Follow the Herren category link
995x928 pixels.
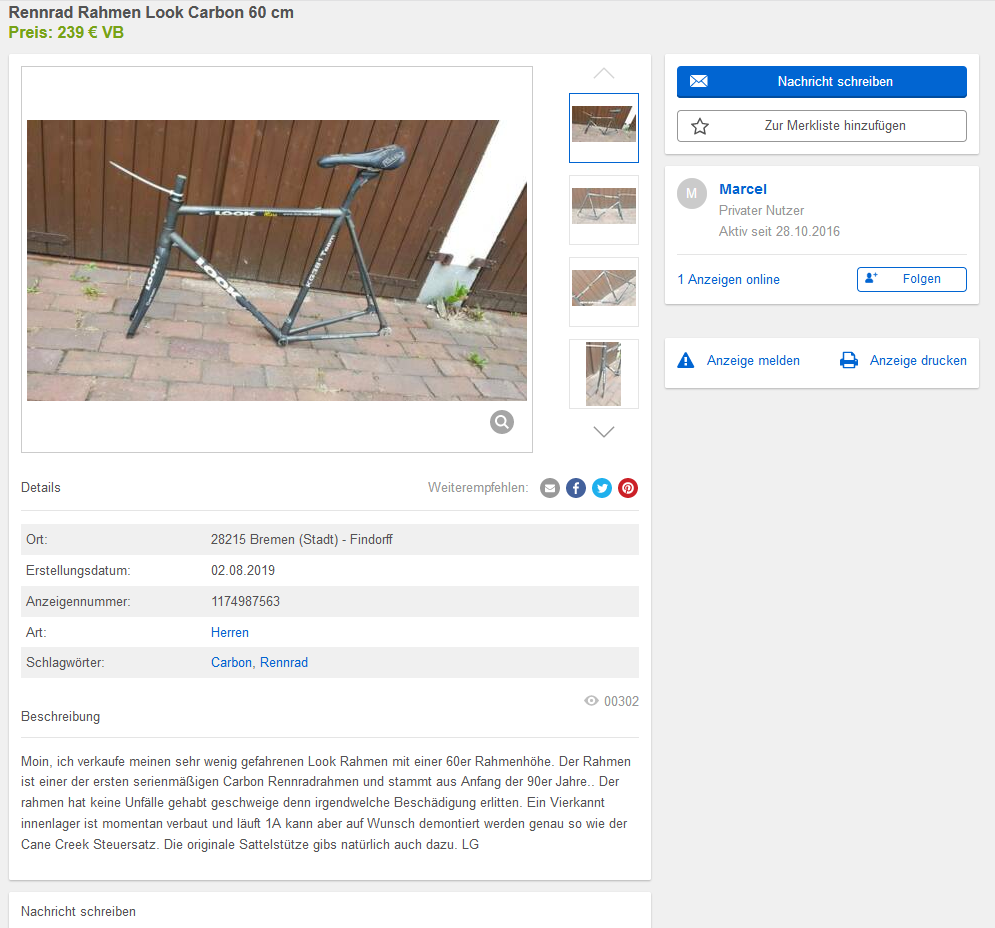tap(230, 632)
